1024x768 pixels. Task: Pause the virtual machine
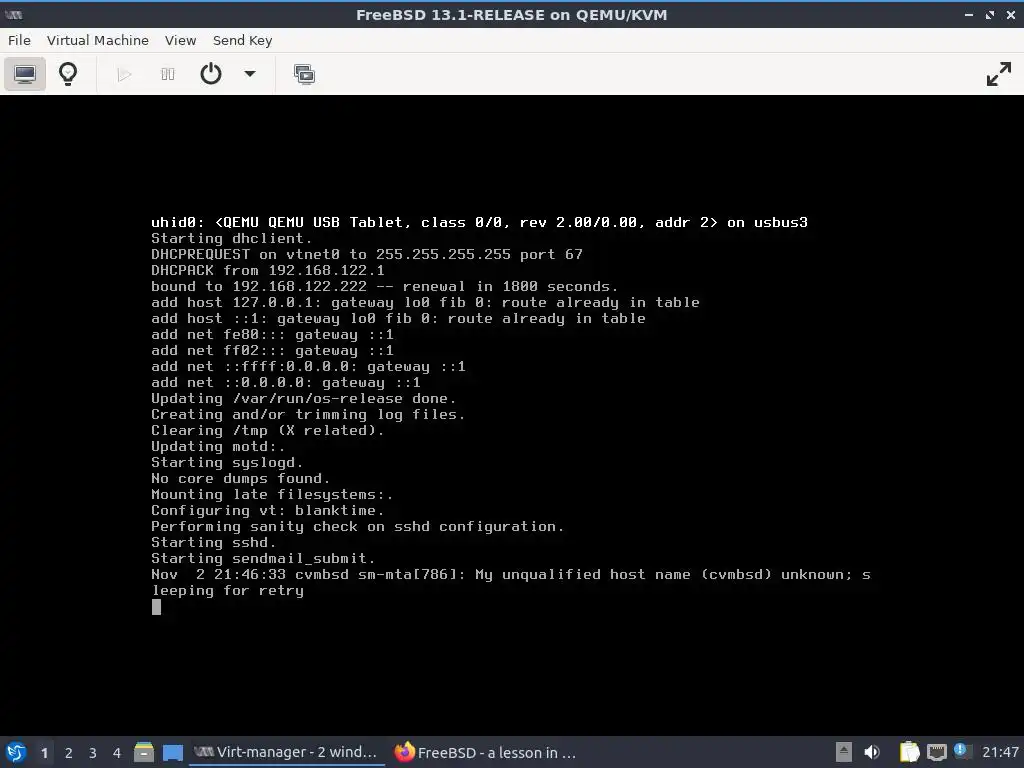click(168, 74)
